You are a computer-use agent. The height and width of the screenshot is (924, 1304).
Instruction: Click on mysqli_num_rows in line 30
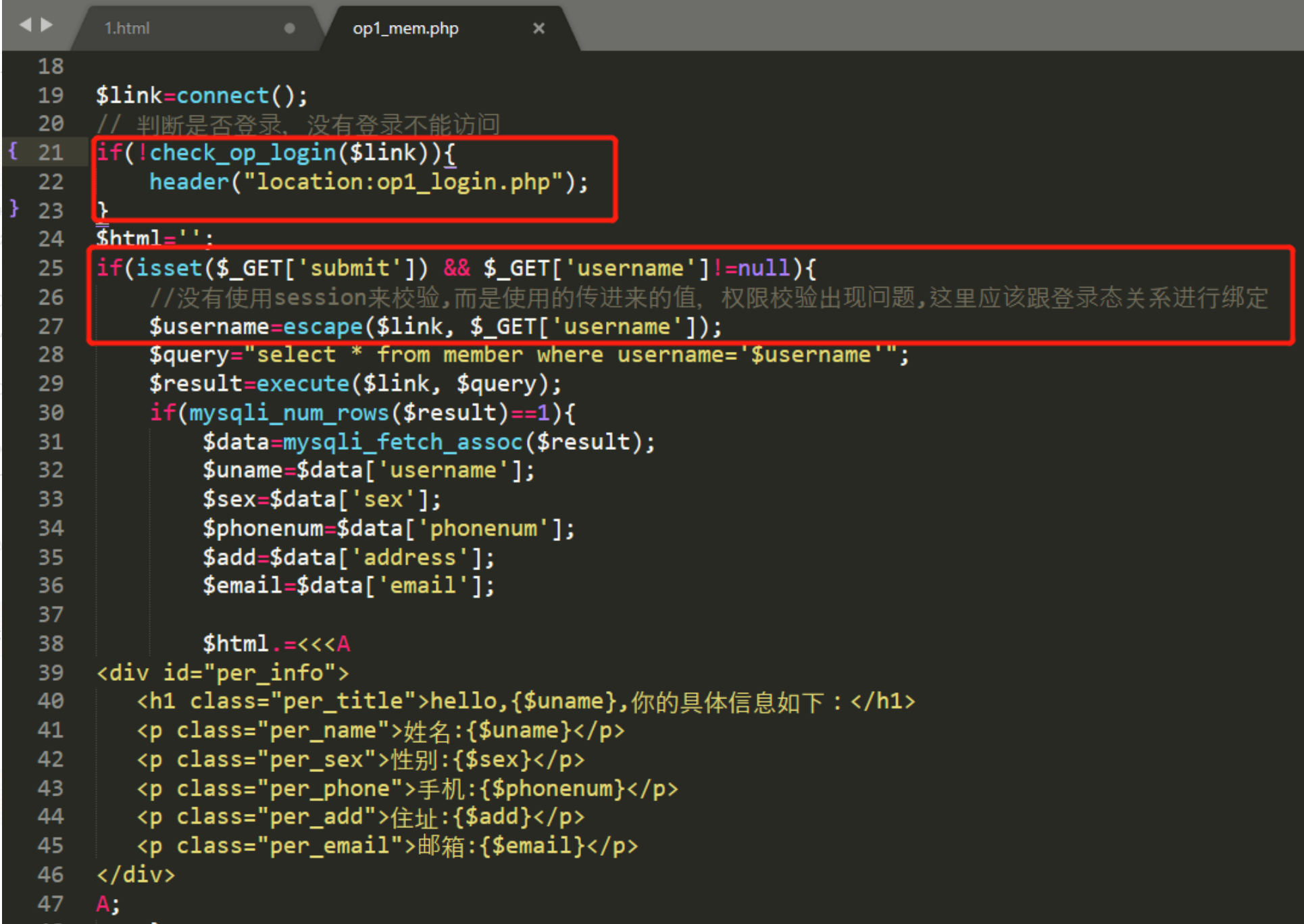(289, 413)
